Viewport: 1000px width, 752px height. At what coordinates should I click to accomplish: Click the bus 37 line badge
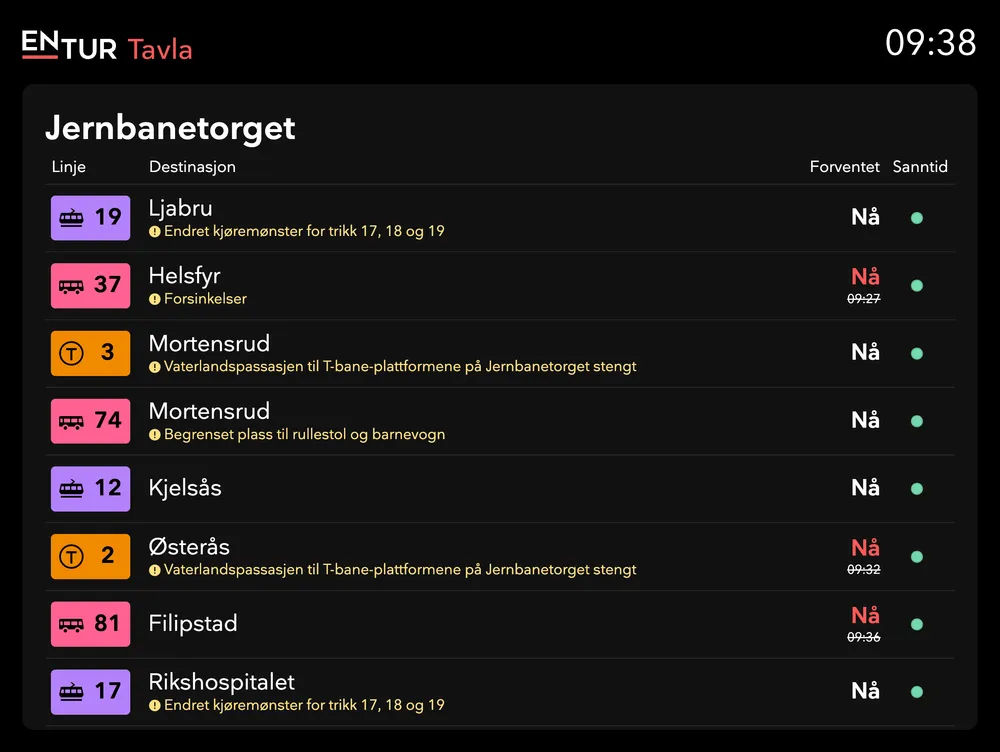coord(90,285)
